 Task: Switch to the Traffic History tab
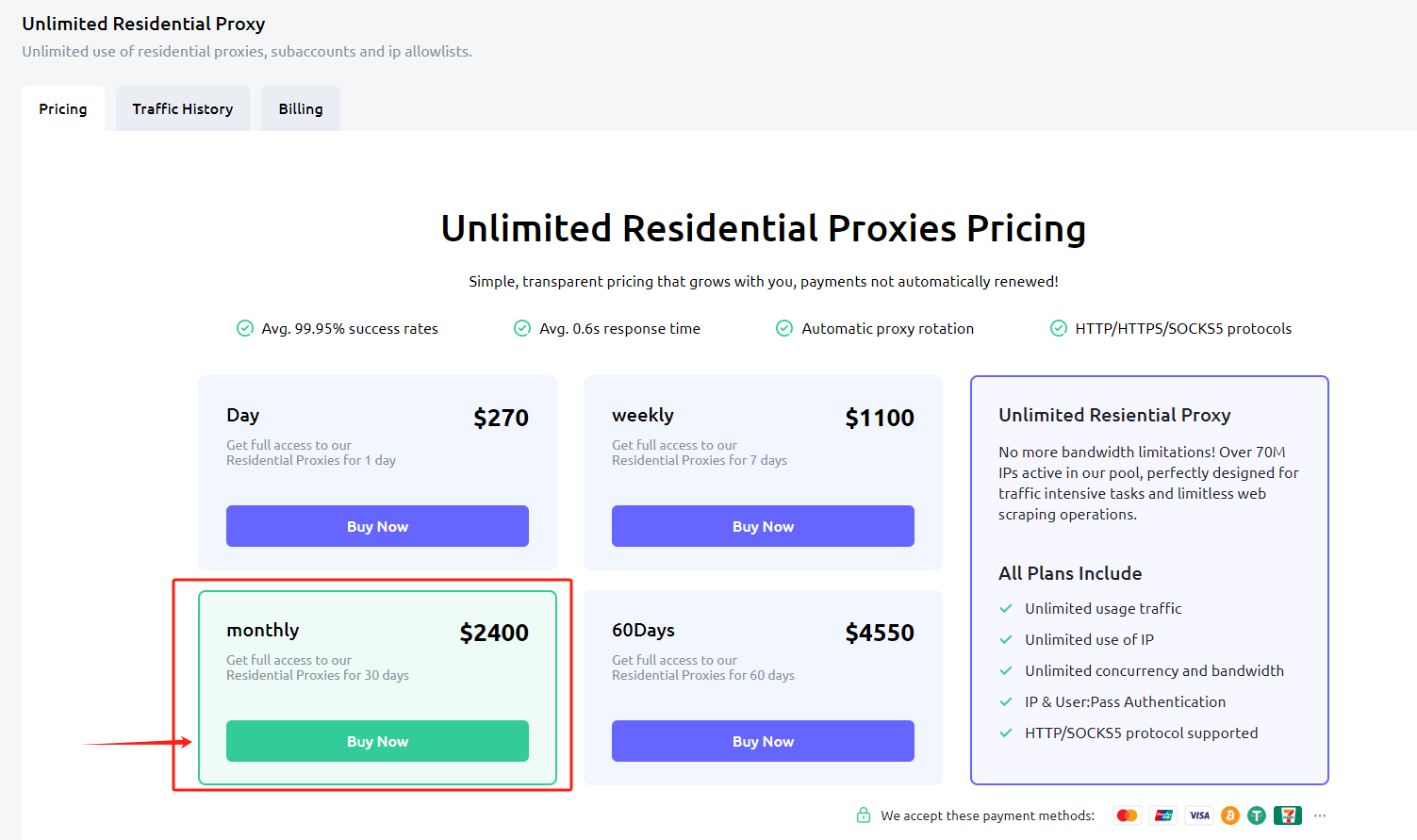[x=183, y=109]
